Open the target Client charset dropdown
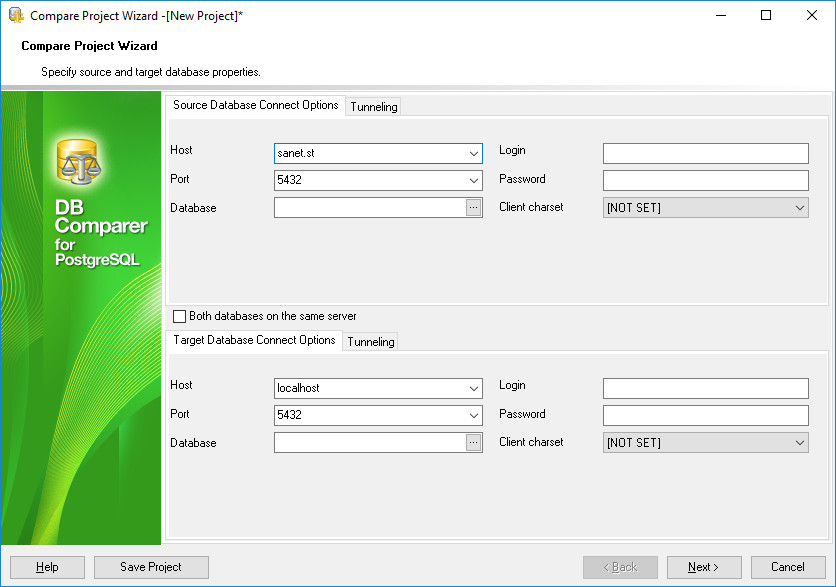836x587 pixels. (705, 443)
